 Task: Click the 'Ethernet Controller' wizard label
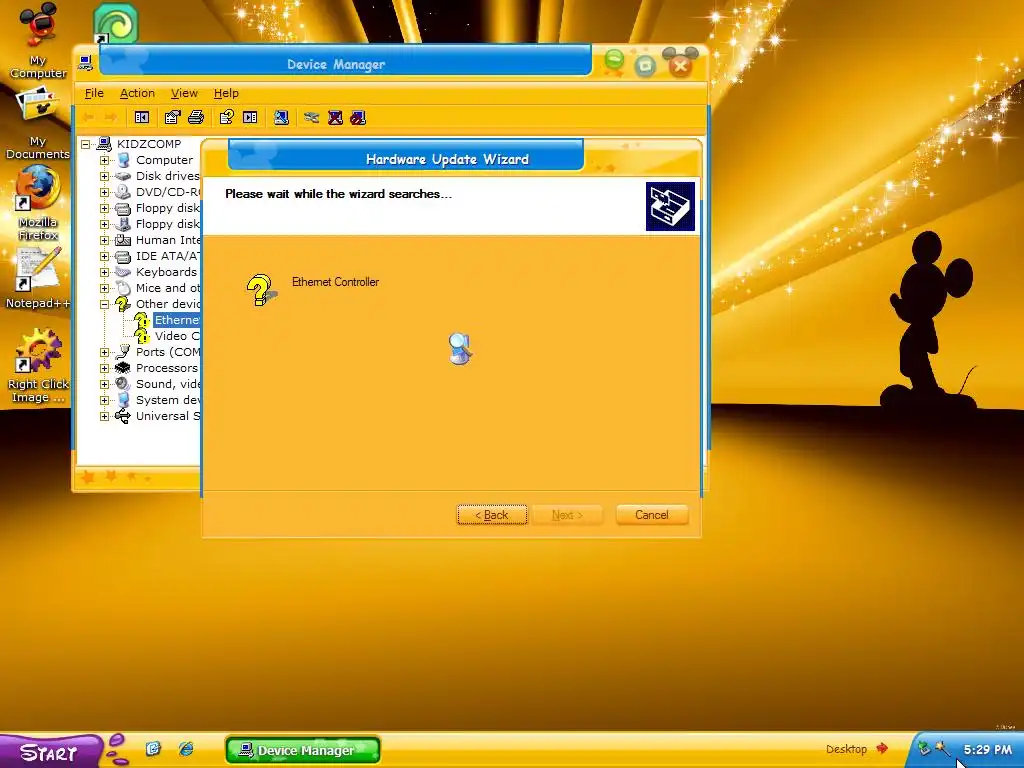335,282
